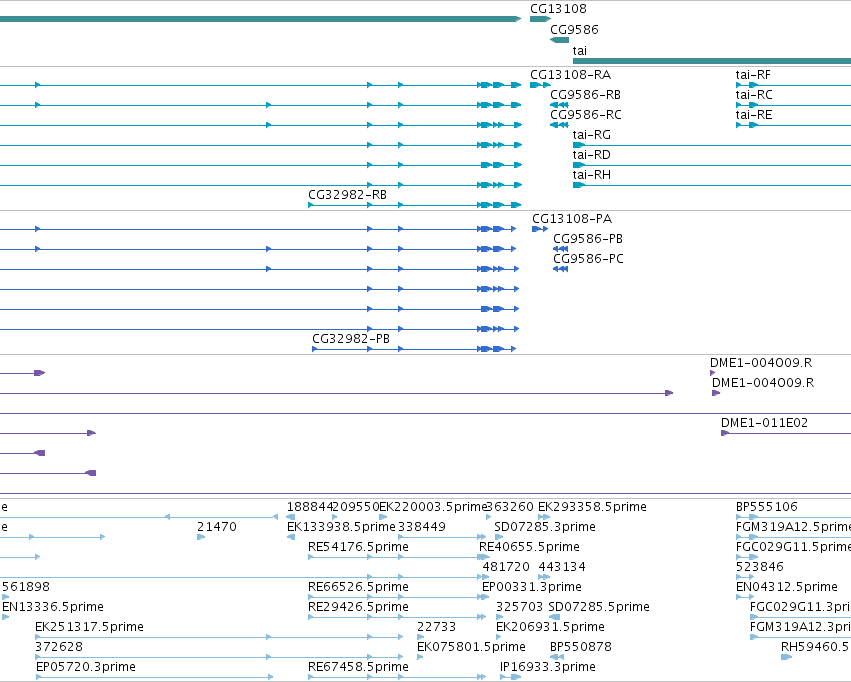Select the RE40655.5prime EST label
Viewport: 851px width, 682px height.
coord(529,547)
